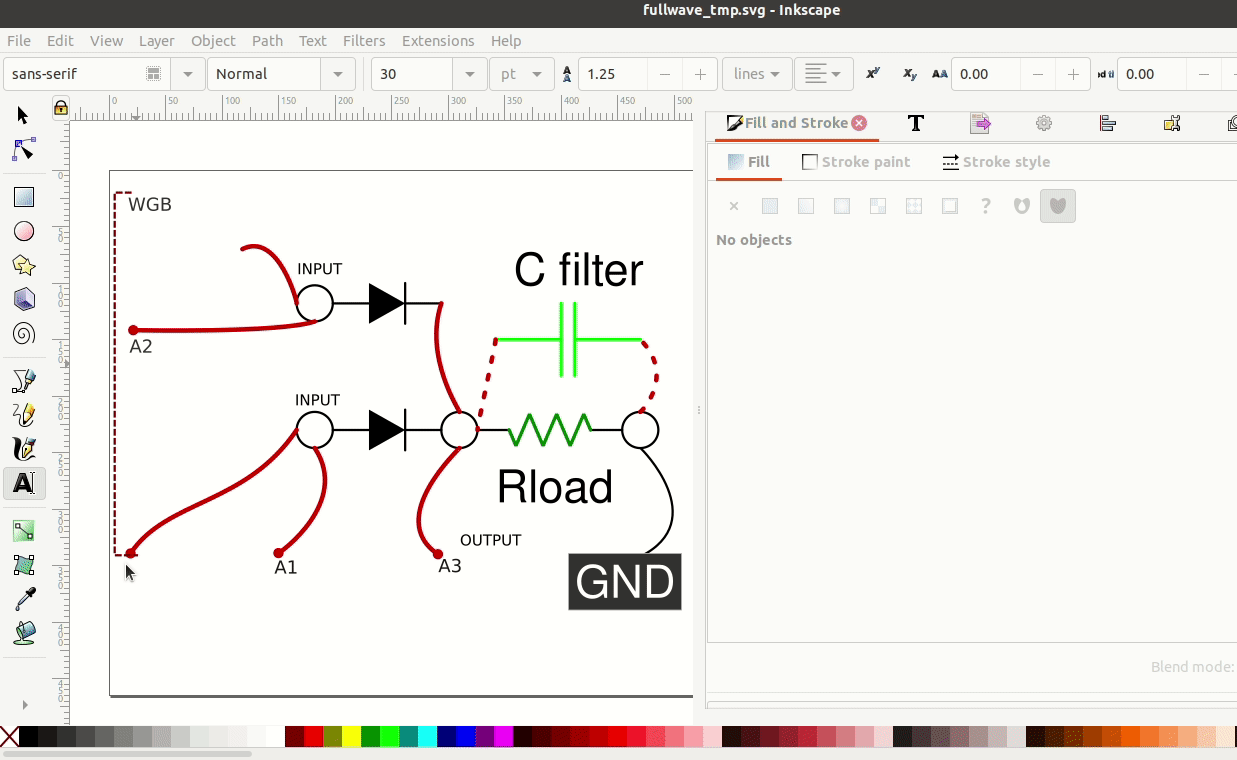
Task: Select the Calligraphy tool
Action: 24,448
